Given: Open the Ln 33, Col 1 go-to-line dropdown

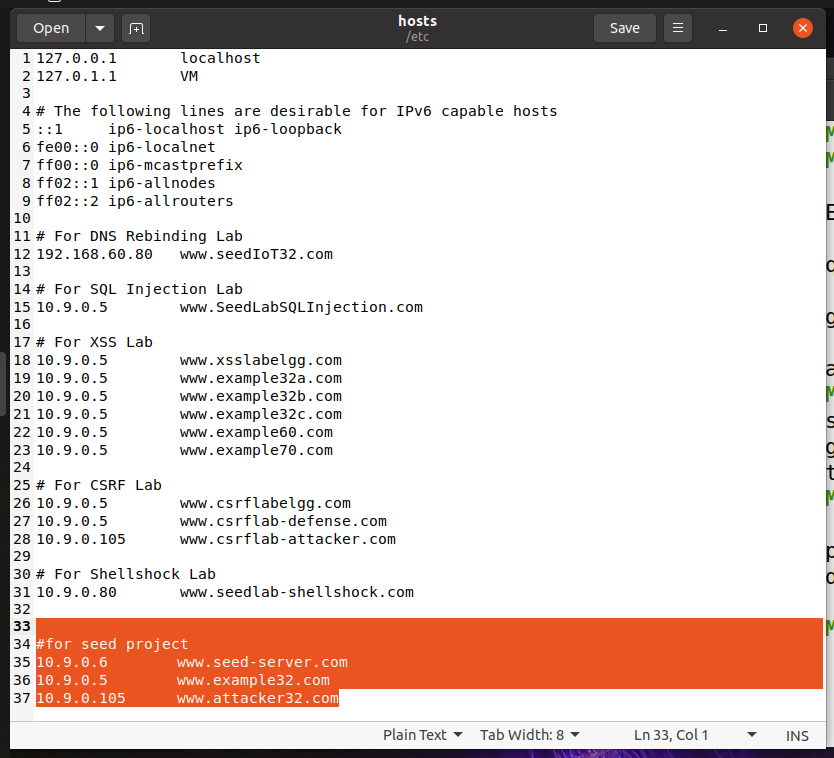Looking at the screenshot, I should coord(672,735).
